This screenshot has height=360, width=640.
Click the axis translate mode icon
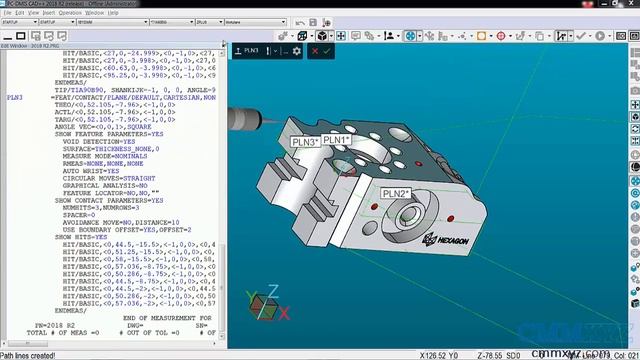click(429, 36)
